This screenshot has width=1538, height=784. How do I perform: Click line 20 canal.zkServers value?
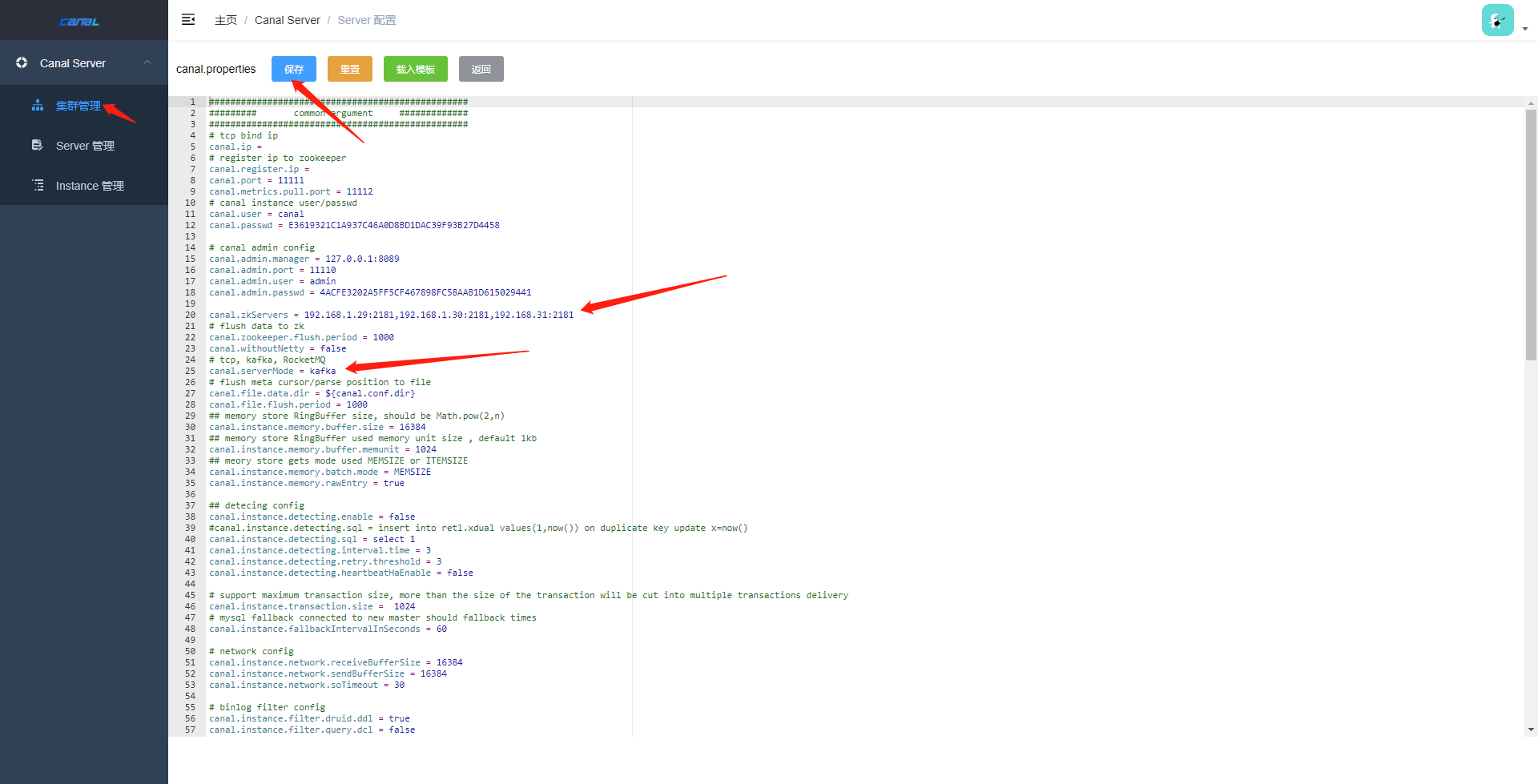click(x=439, y=315)
